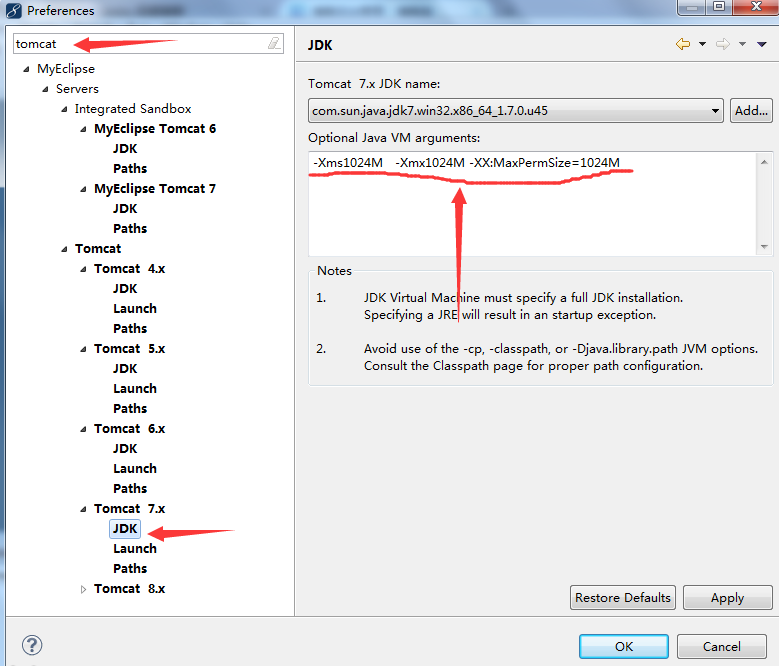
Task: Collapse the Tomcat parent node
Action: (x=64, y=249)
